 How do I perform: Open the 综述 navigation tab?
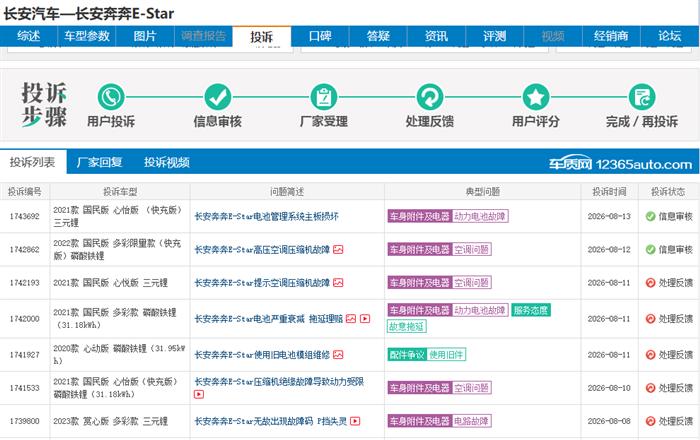tap(29, 36)
